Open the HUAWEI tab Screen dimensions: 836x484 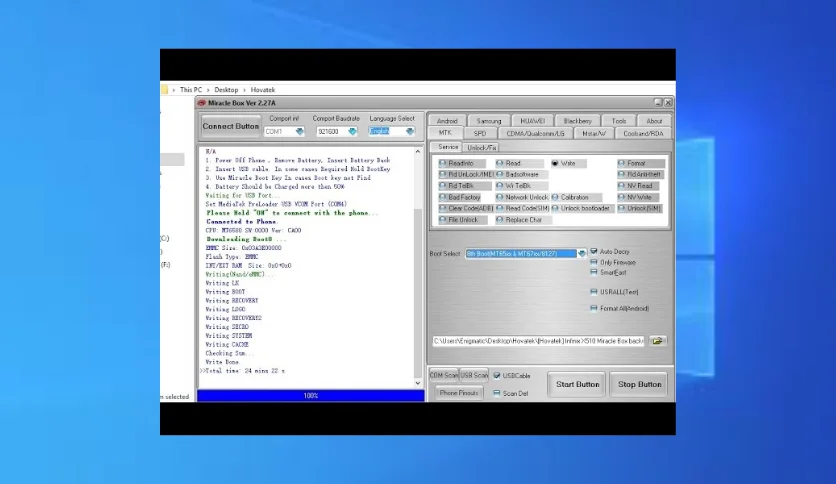click(x=532, y=121)
